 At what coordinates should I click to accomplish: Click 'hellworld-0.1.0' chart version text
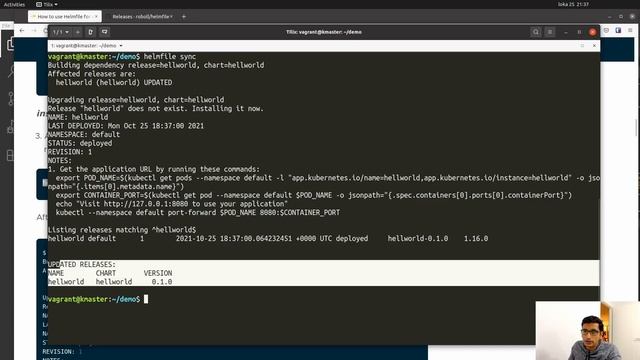click(x=418, y=238)
